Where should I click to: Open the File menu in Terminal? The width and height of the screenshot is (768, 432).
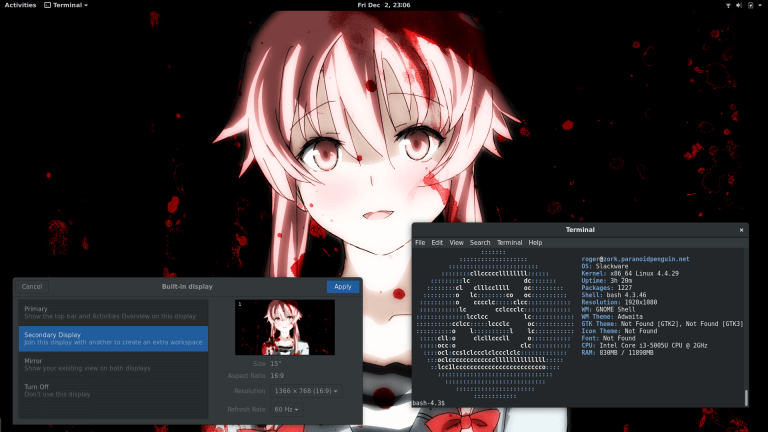tap(420, 242)
